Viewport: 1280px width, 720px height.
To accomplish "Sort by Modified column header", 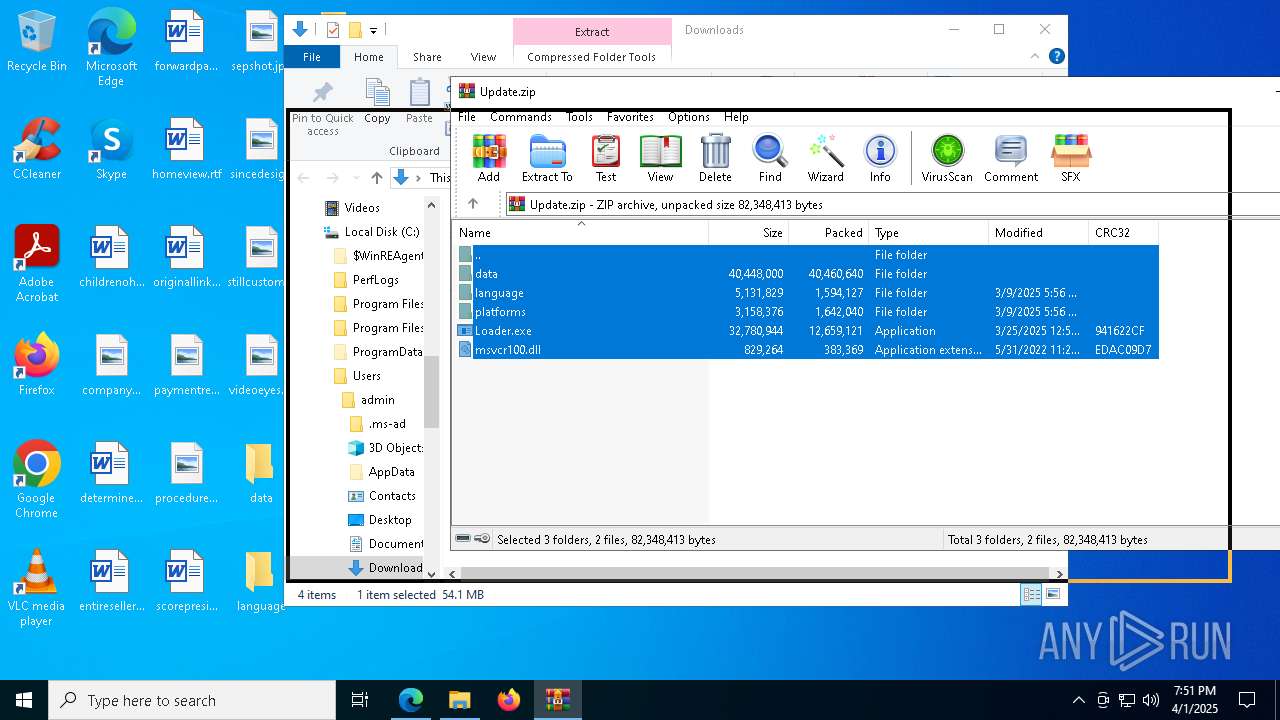I will (x=1039, y=232).
